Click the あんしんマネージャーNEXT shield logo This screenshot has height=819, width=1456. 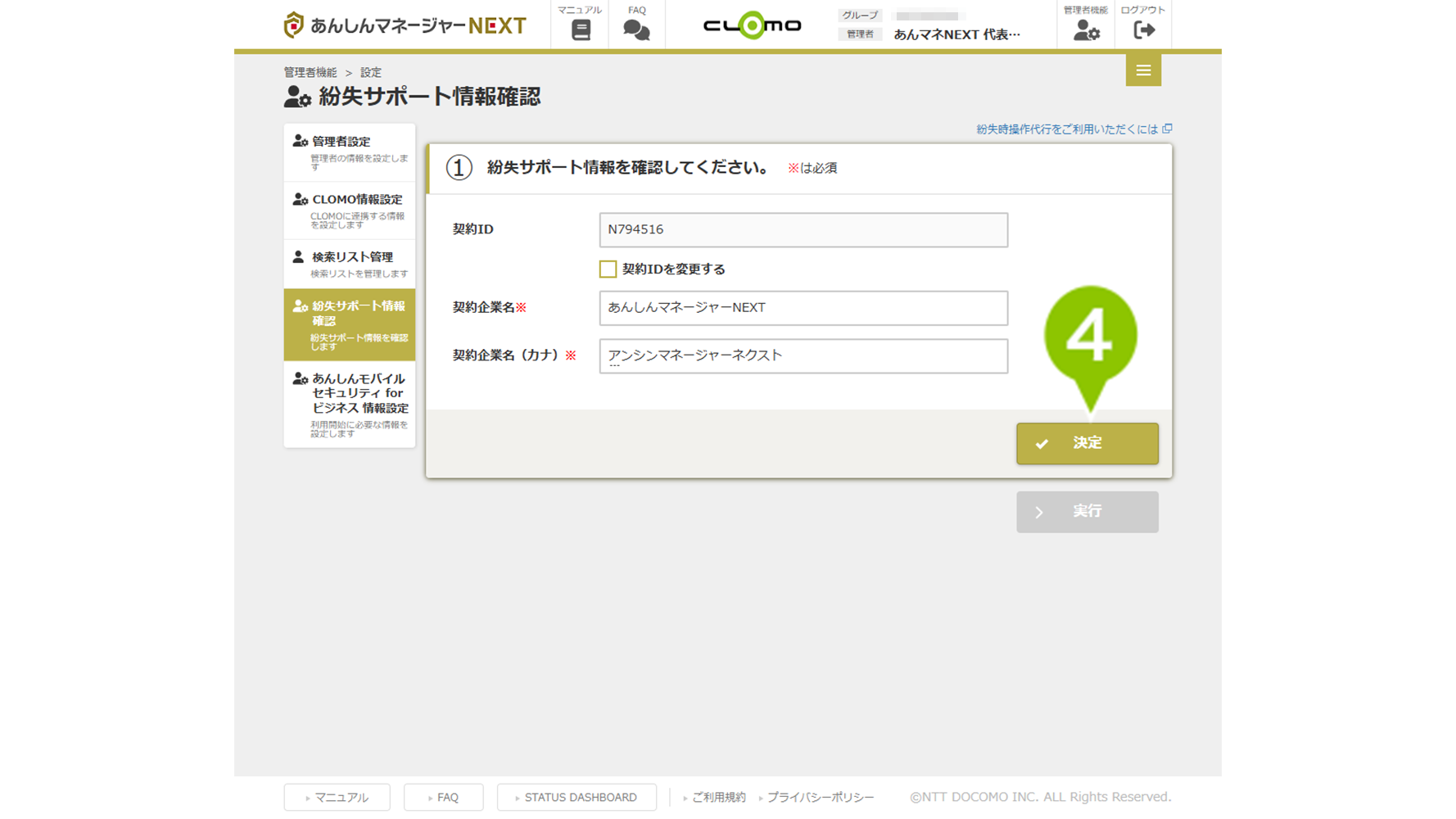[294, 25]
